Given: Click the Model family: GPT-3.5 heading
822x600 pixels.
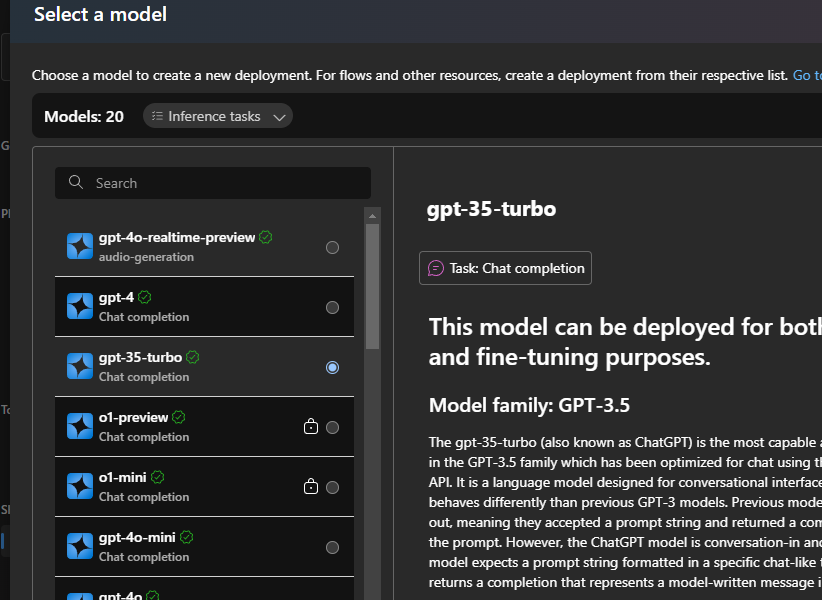Looking at the screenshot, I should (x=529, y=405).
